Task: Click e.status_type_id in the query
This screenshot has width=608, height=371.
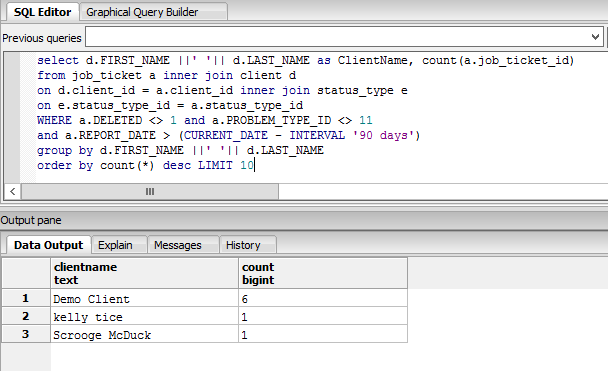Action: [114, 105]
